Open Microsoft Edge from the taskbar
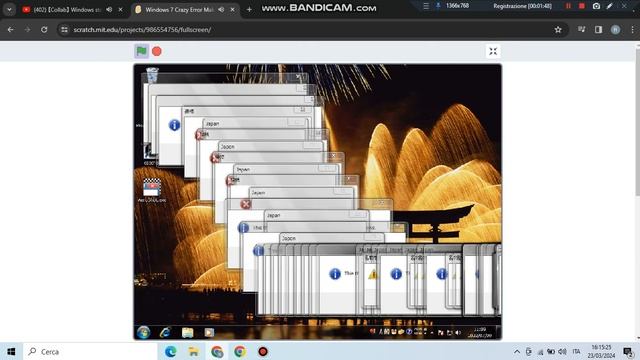 (171, 351)
